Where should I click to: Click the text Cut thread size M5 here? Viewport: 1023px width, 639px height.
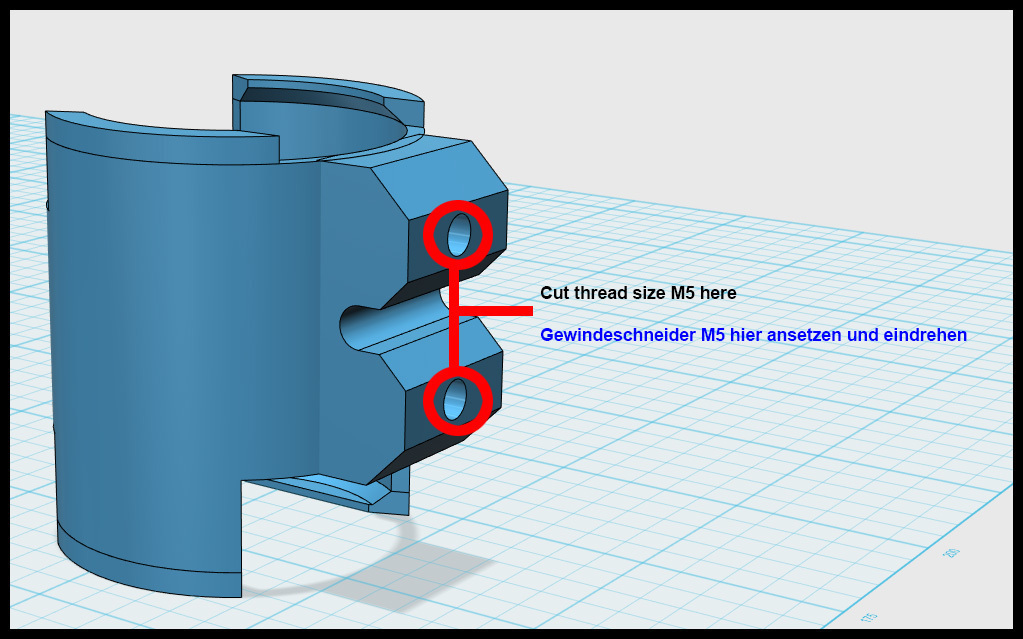(640, 294)
